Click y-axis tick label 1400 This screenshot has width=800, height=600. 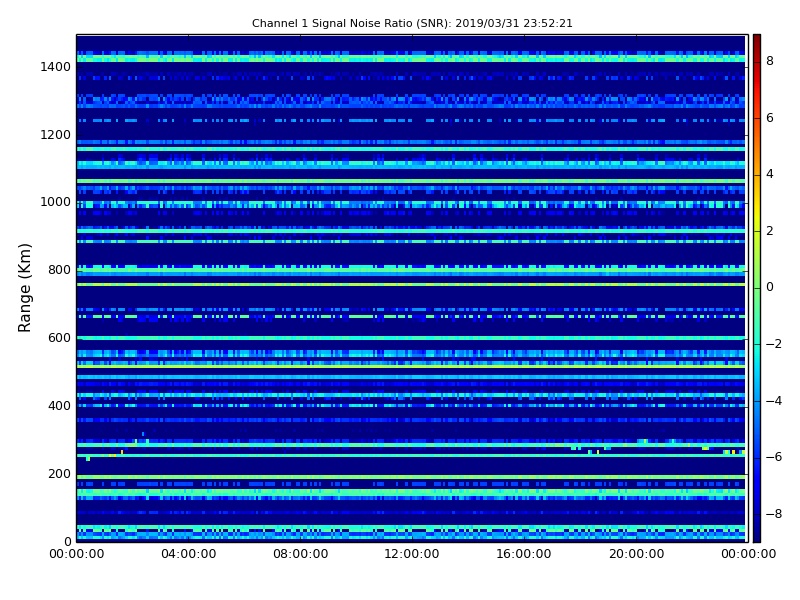[56, 67]
